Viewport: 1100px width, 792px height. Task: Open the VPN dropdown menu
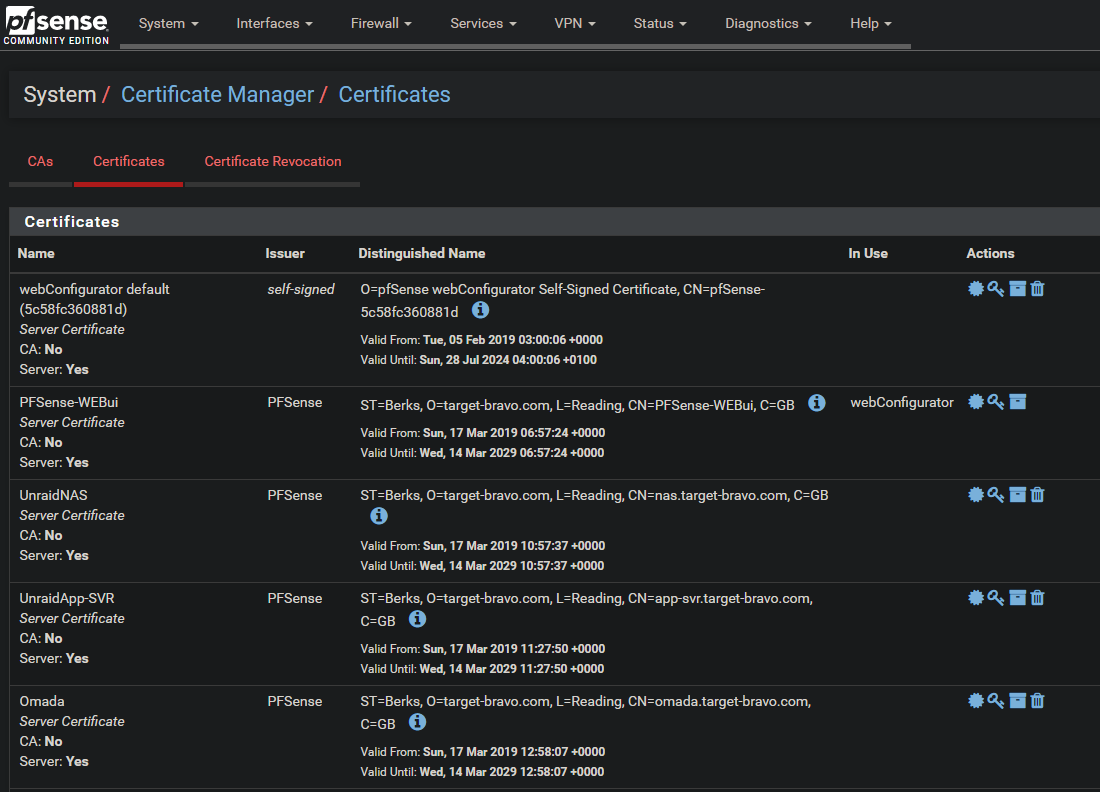pyautogui.click(x=575, y=23)
